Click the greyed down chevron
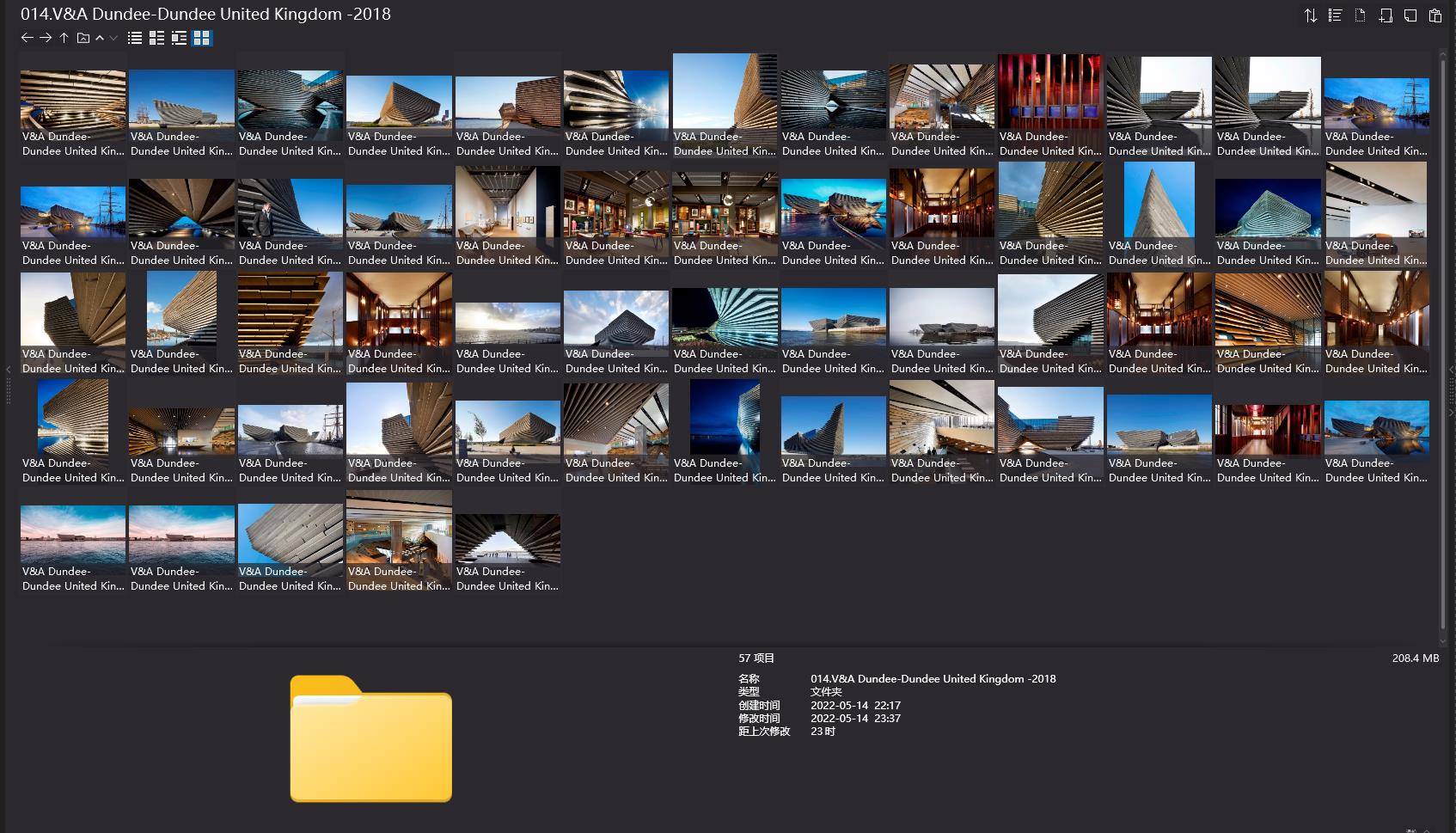 click(x=113, y=38)
